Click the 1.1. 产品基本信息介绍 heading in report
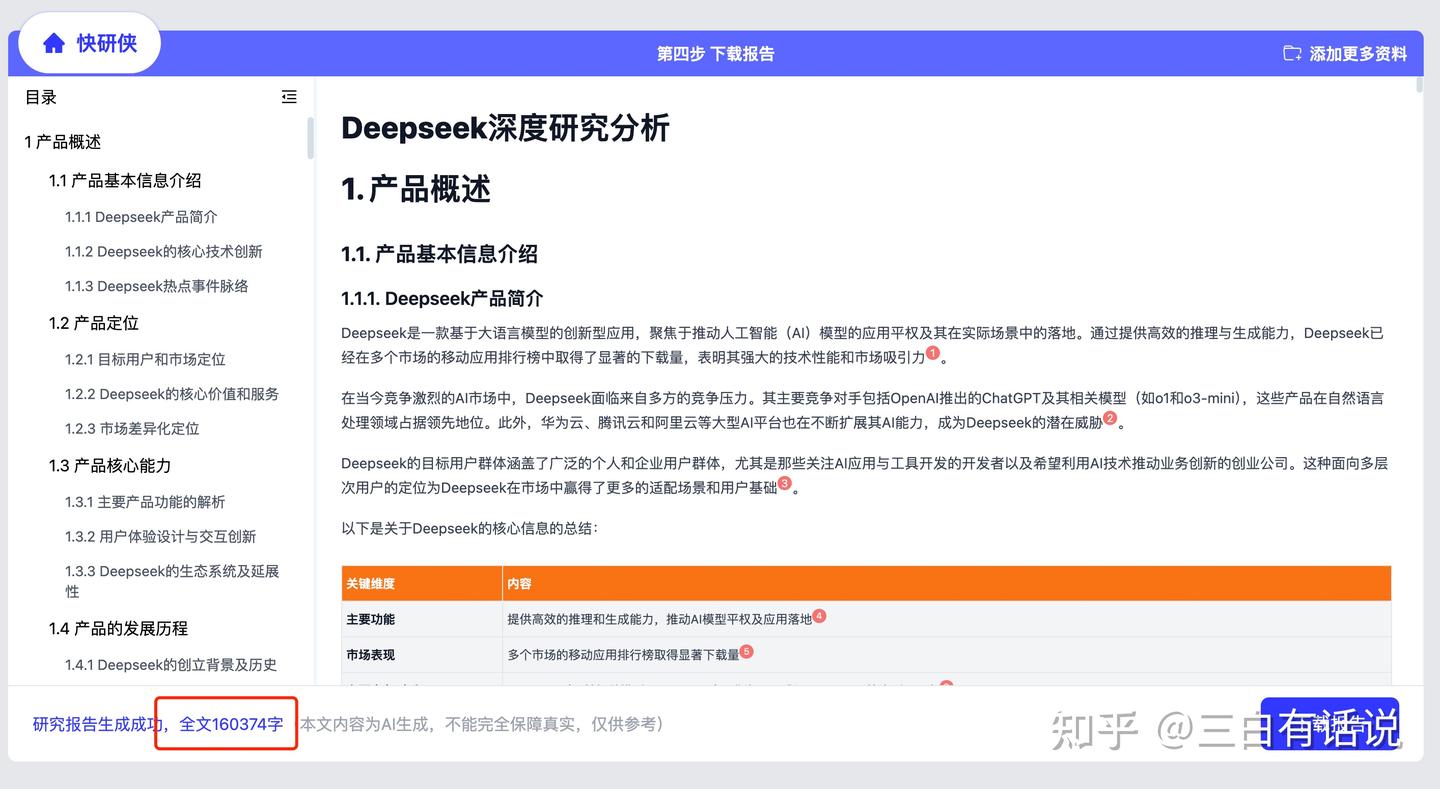Viewport: 1440px width, 789px height. coord(439,254)
